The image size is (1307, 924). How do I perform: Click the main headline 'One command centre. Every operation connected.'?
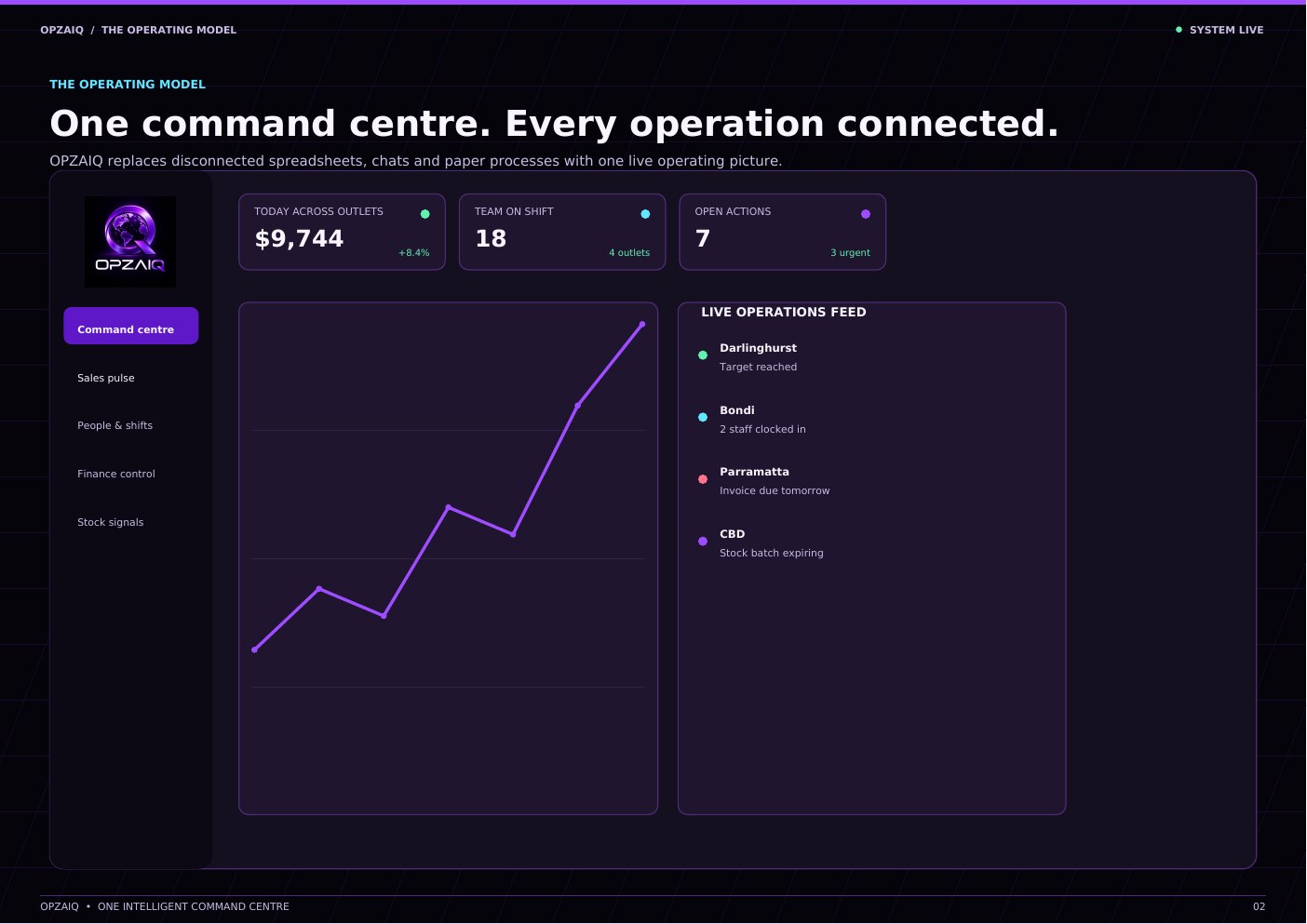[x=554, y=124]
